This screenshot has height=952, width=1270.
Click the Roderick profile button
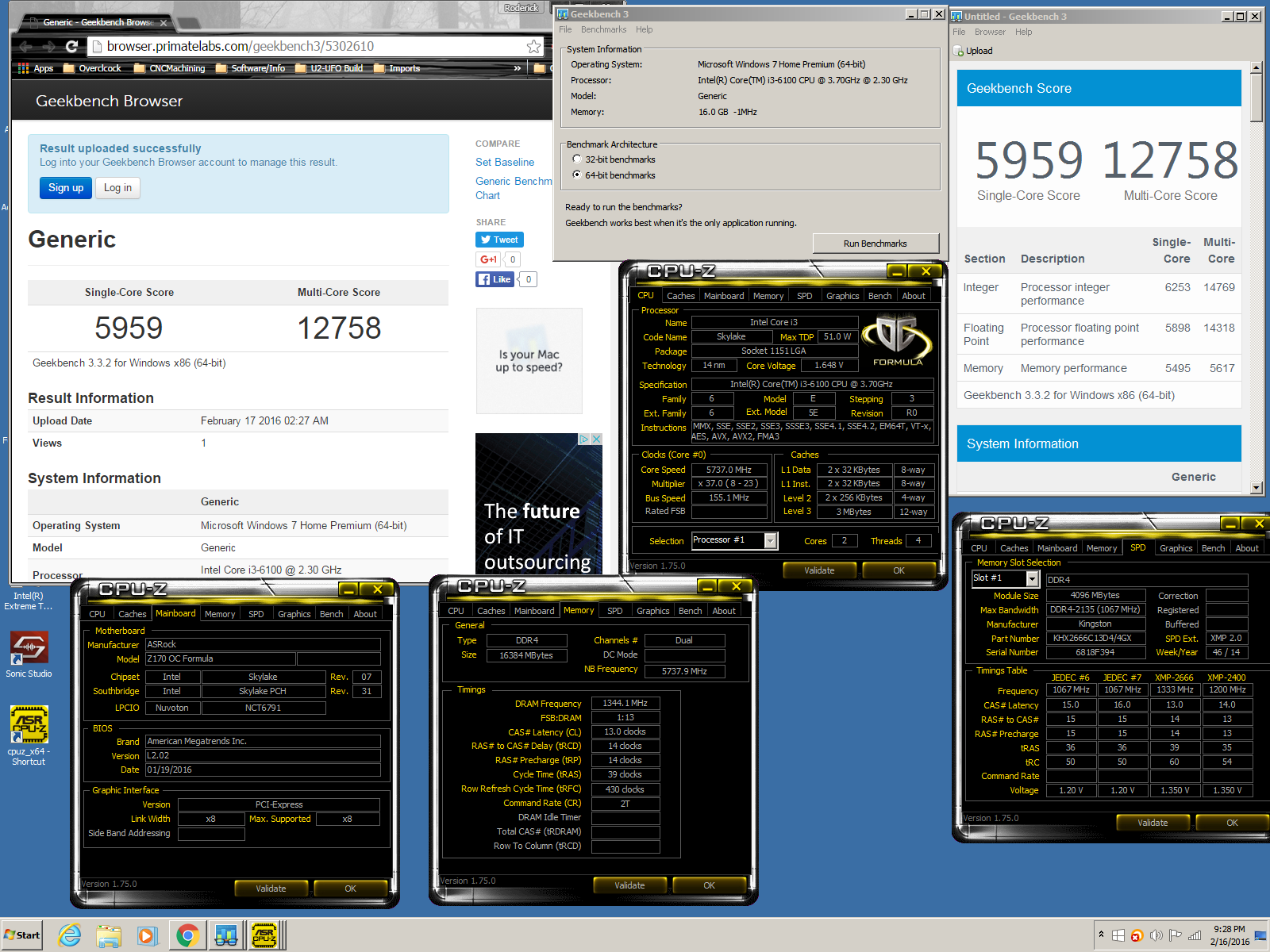521,8
